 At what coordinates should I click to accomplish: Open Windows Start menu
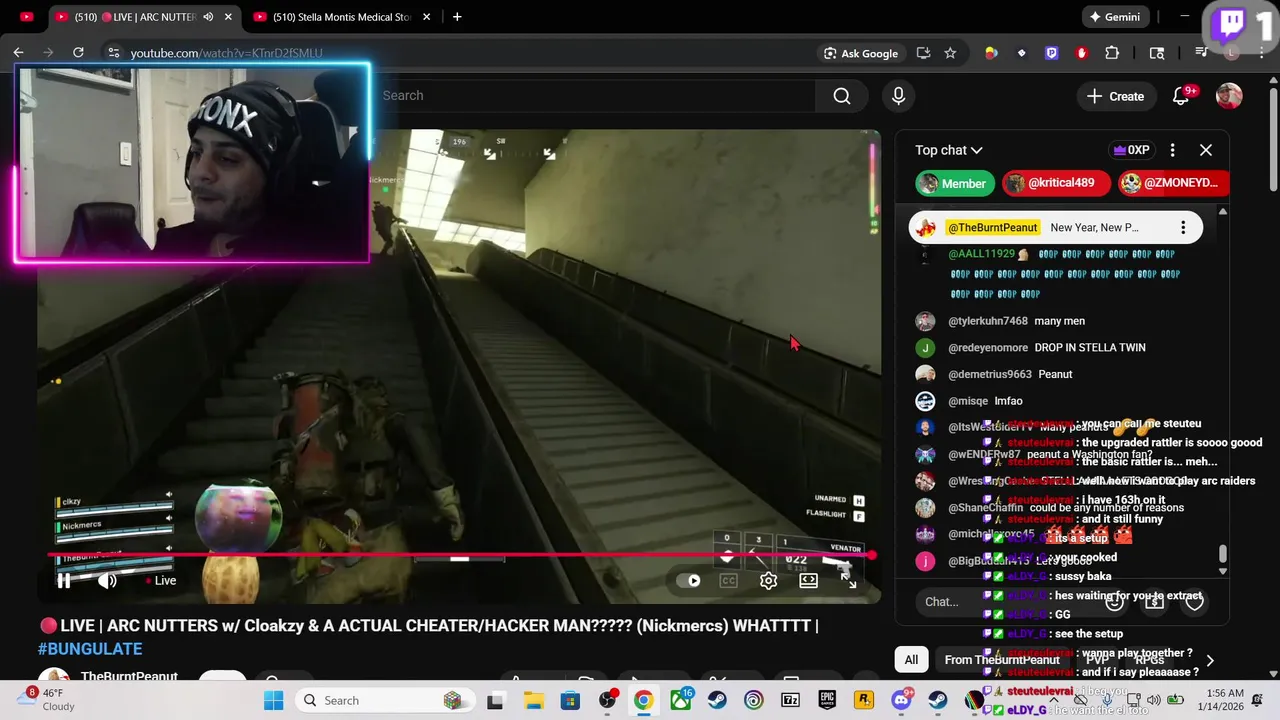(x=274, y=700)
